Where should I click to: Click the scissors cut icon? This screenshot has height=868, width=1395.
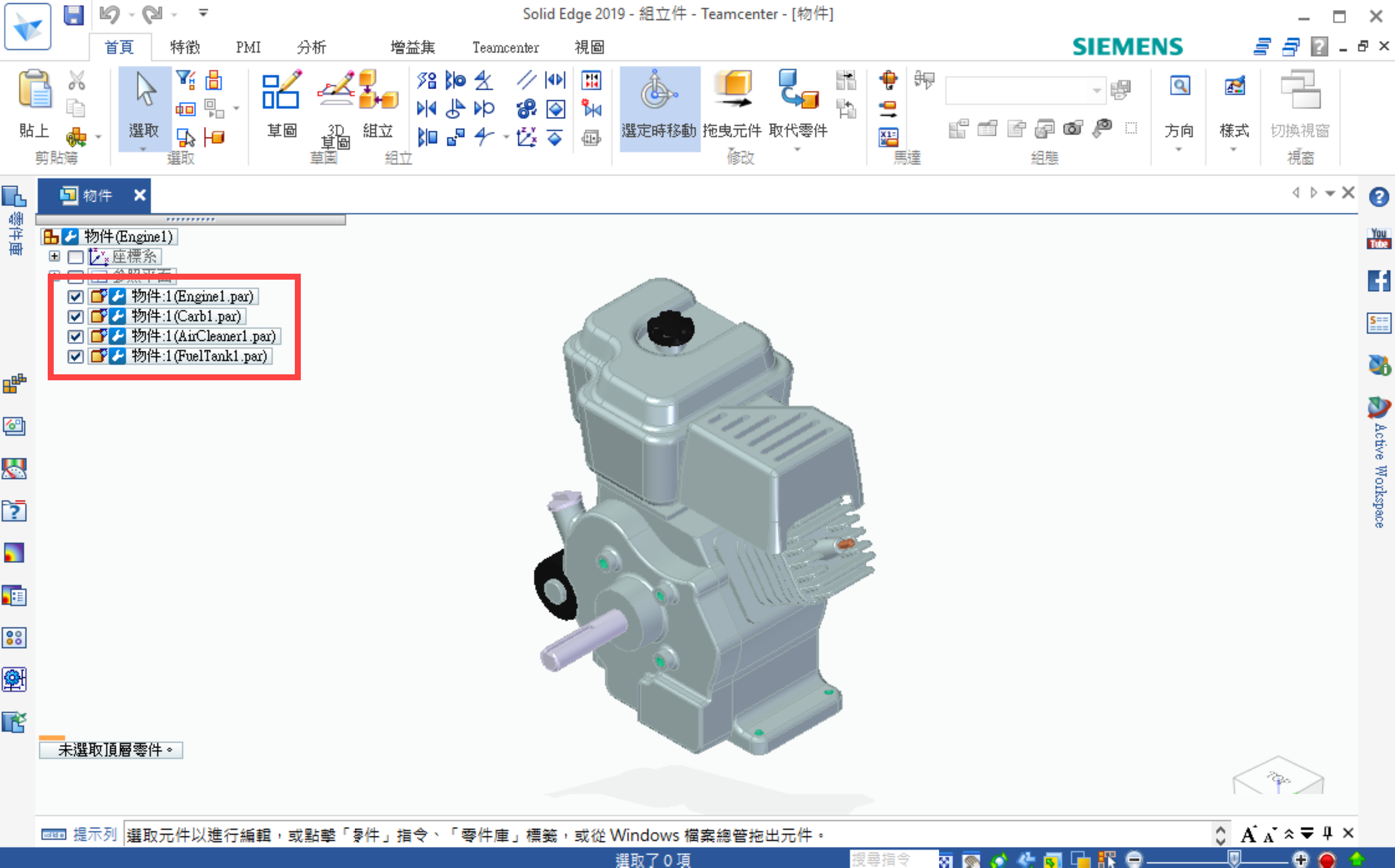[76, 80]
